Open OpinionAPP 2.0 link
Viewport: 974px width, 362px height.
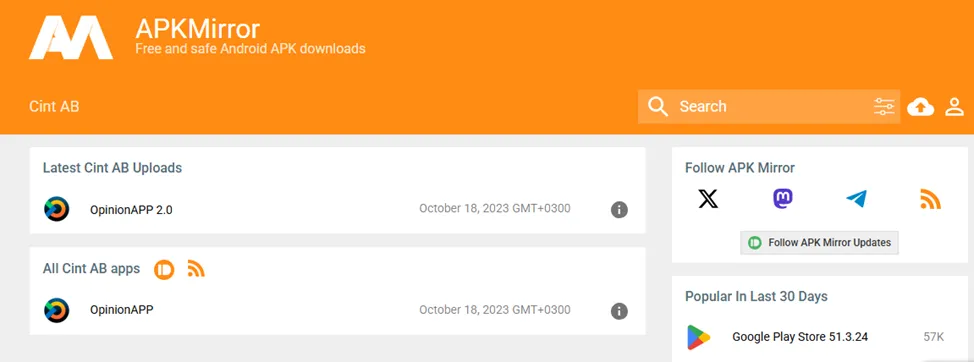pos(131,210)
